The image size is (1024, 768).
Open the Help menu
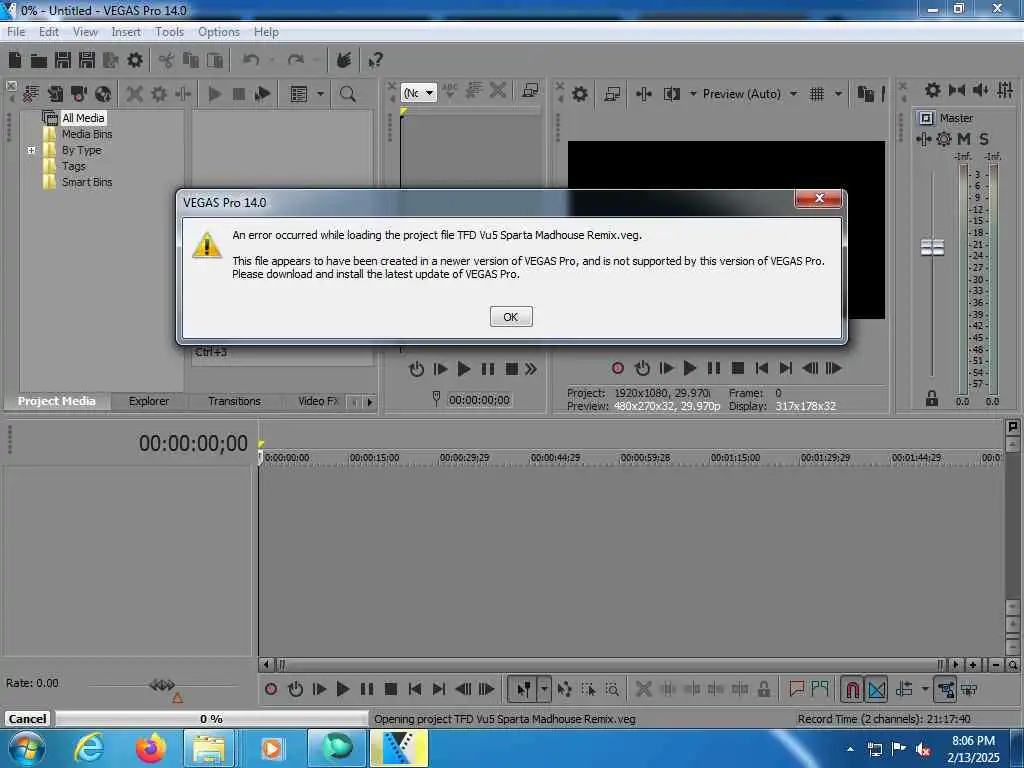[266, 31]
